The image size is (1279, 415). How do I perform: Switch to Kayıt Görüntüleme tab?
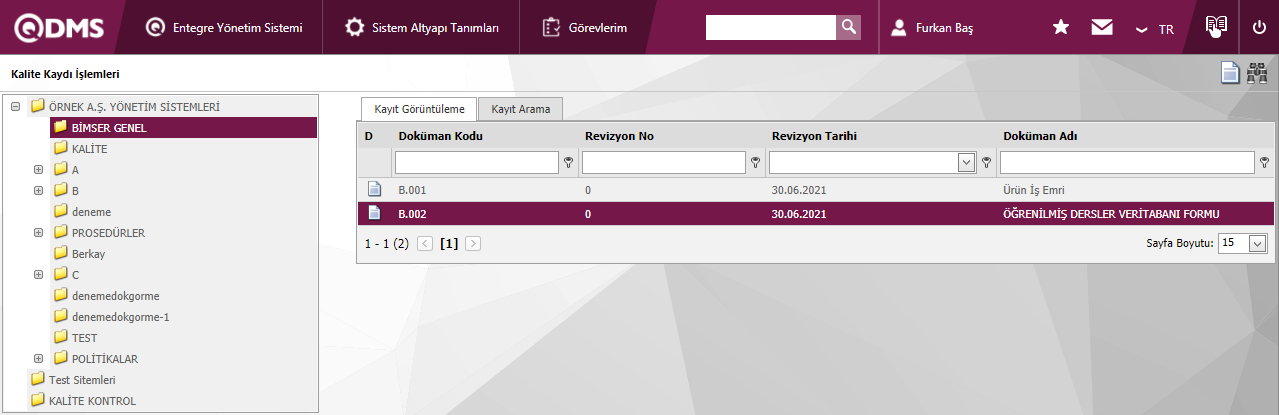(x=418, y=108)
